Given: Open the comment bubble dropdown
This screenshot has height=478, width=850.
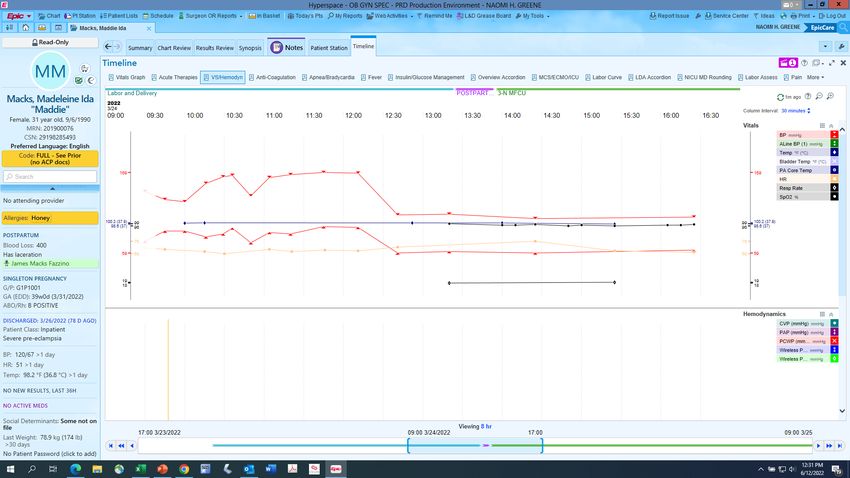Looking at the screenshot, I should pos(817,63).
